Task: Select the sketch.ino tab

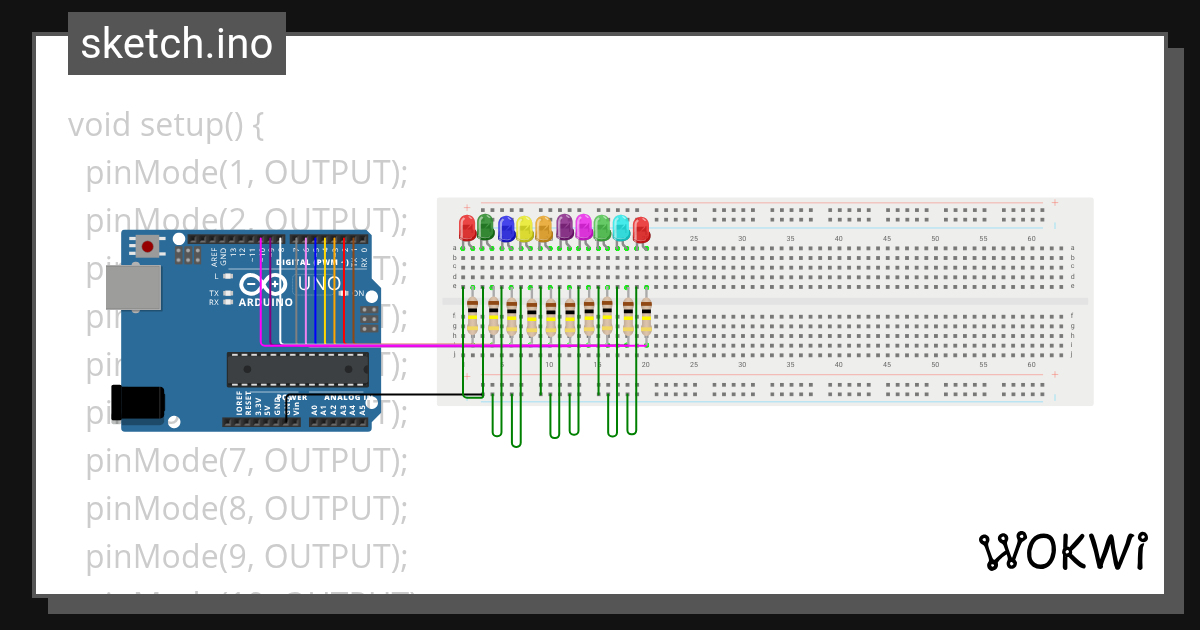Action: click(176, 43)
